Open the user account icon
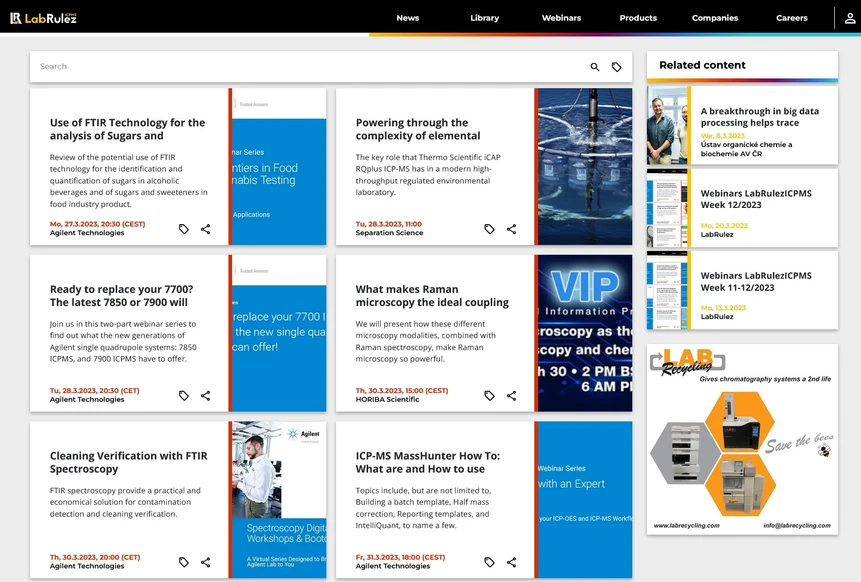 [x=849, y=18]
